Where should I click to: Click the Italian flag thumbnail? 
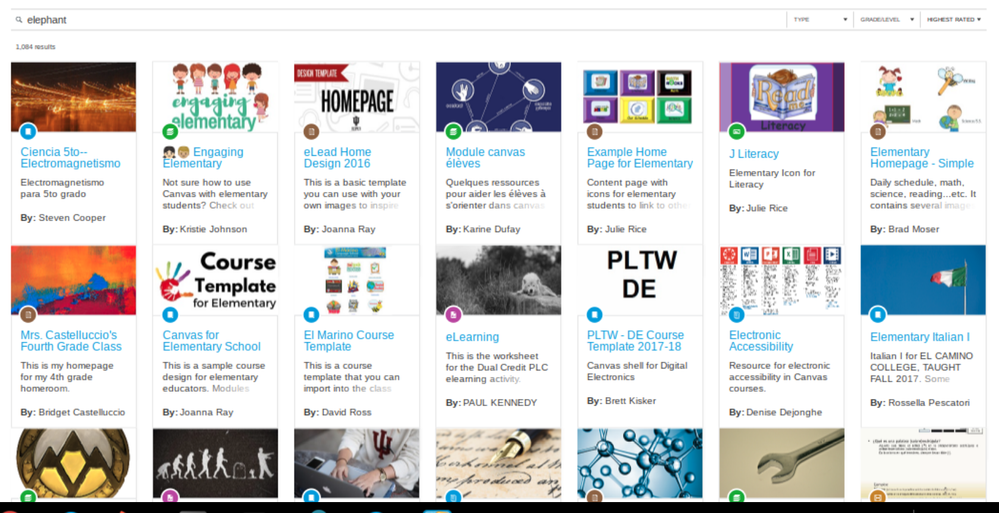tap(923, 280)
